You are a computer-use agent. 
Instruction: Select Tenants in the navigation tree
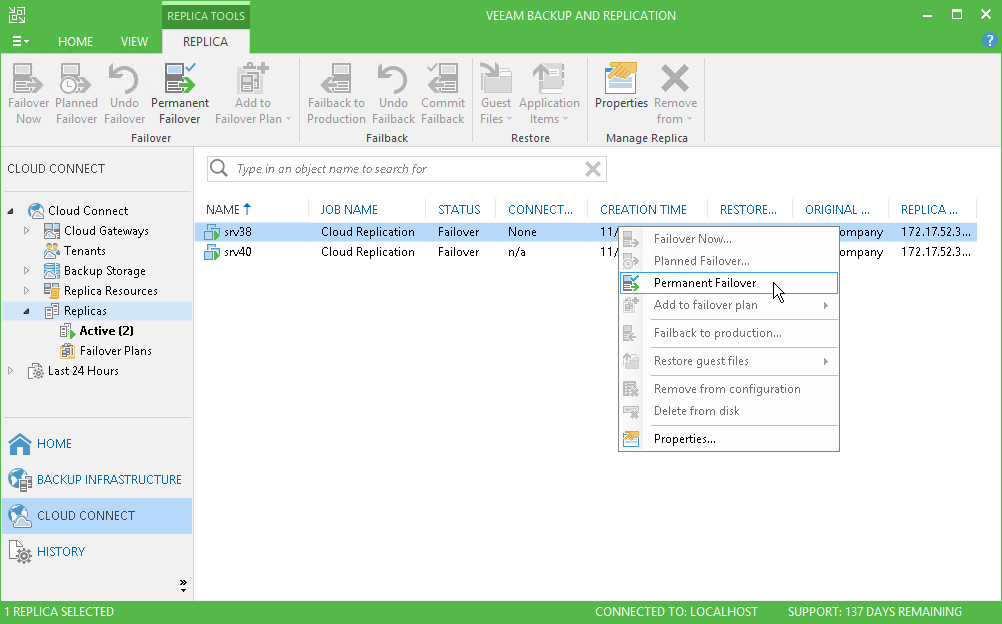tap(84, 251)
